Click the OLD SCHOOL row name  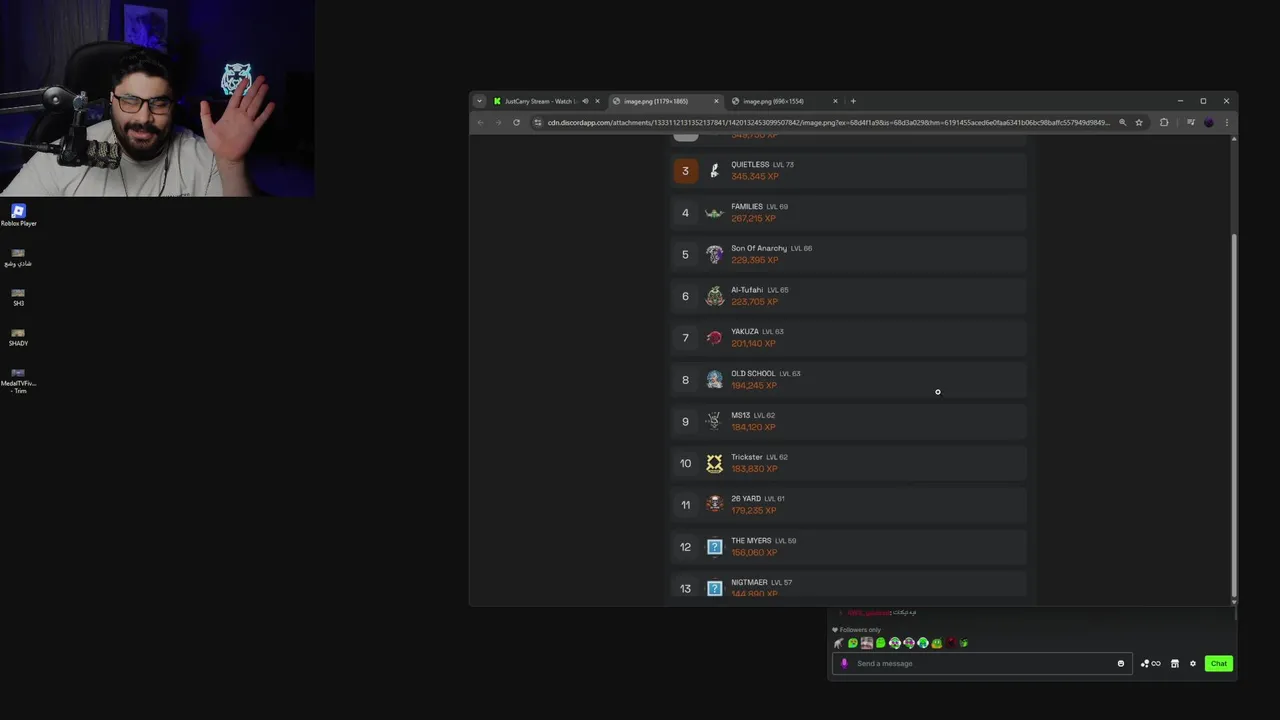(x=753, y=374)
